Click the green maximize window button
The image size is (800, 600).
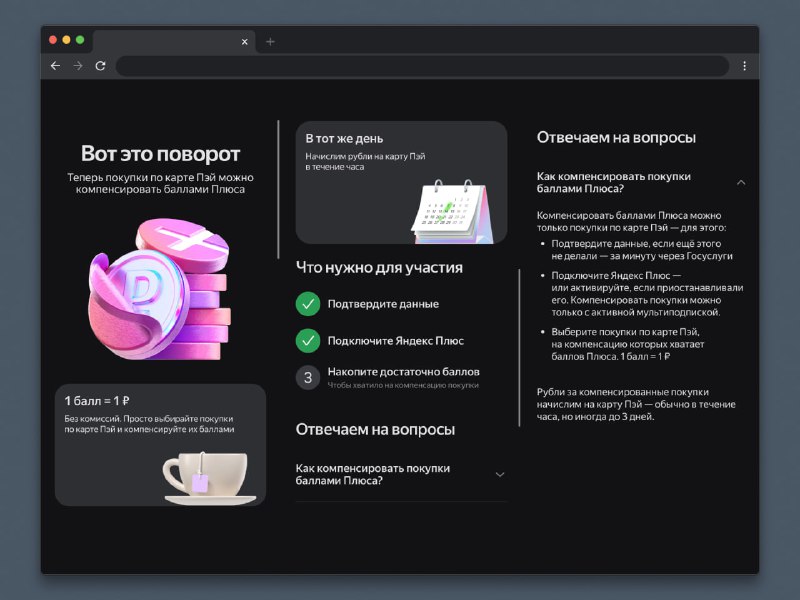(x=80, y=40)
